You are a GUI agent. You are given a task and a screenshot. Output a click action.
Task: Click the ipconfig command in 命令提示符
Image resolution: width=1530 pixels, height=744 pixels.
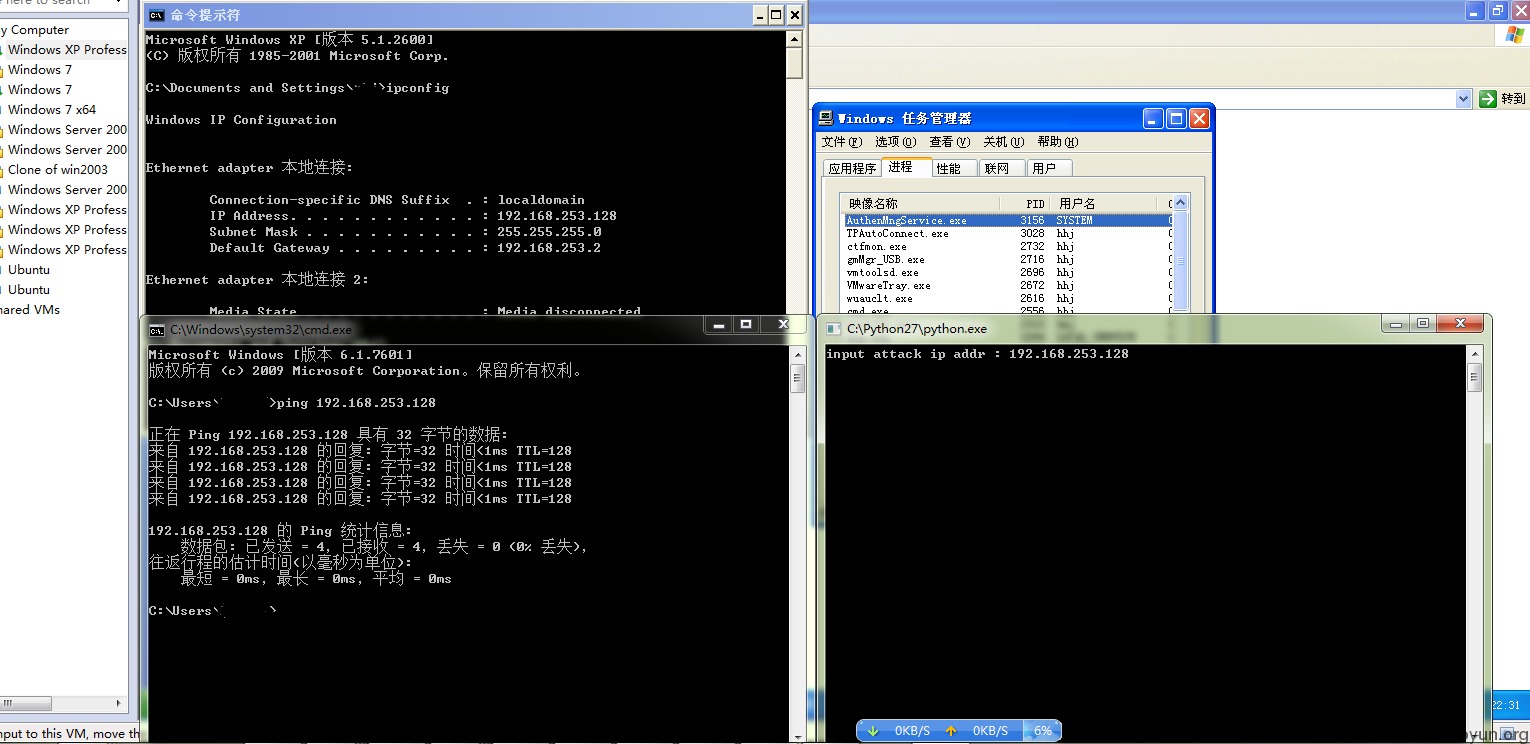(x=417, y=88)
